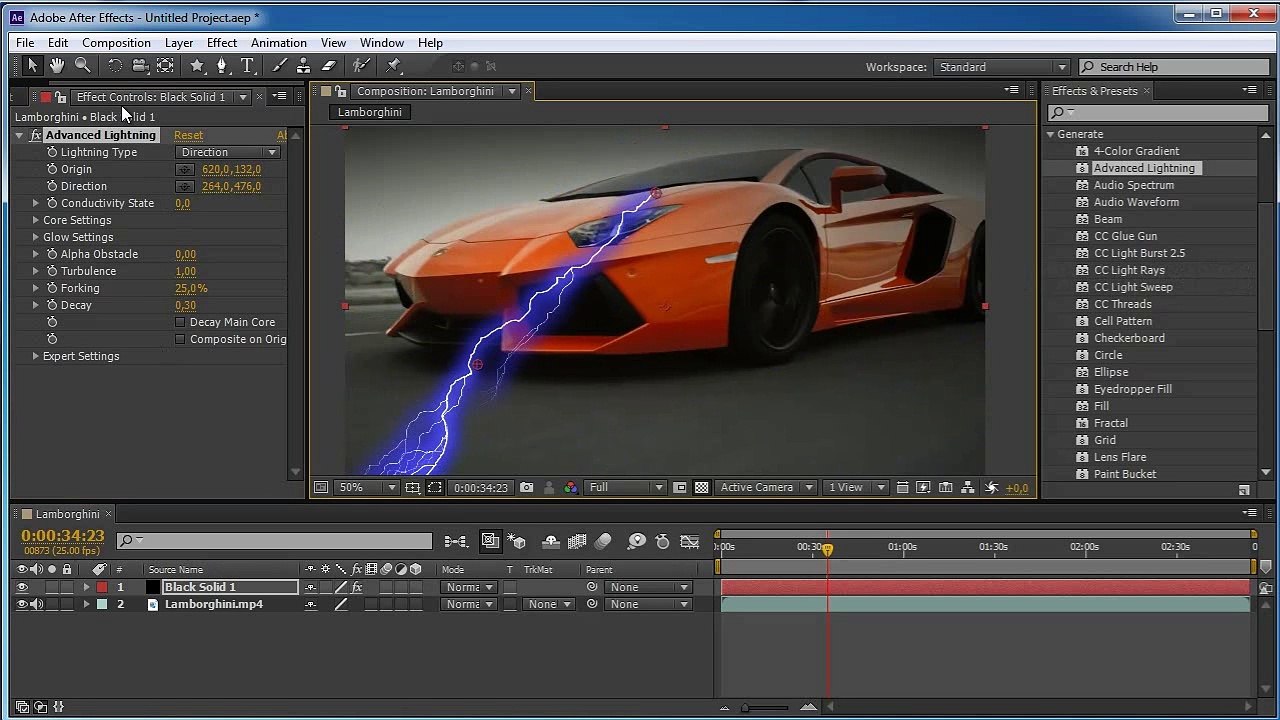Expand the Core Settings group

pos(36,221)
